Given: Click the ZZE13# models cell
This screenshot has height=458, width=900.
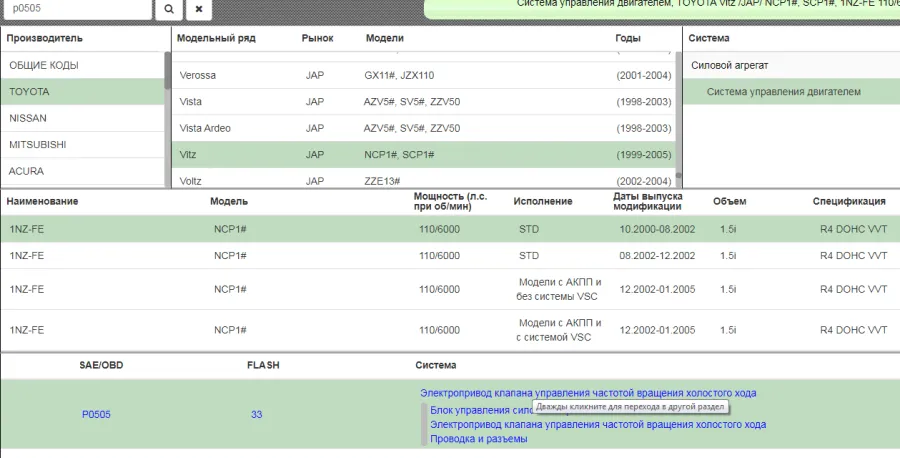Looking at the screenshot, I should point(382,181).
